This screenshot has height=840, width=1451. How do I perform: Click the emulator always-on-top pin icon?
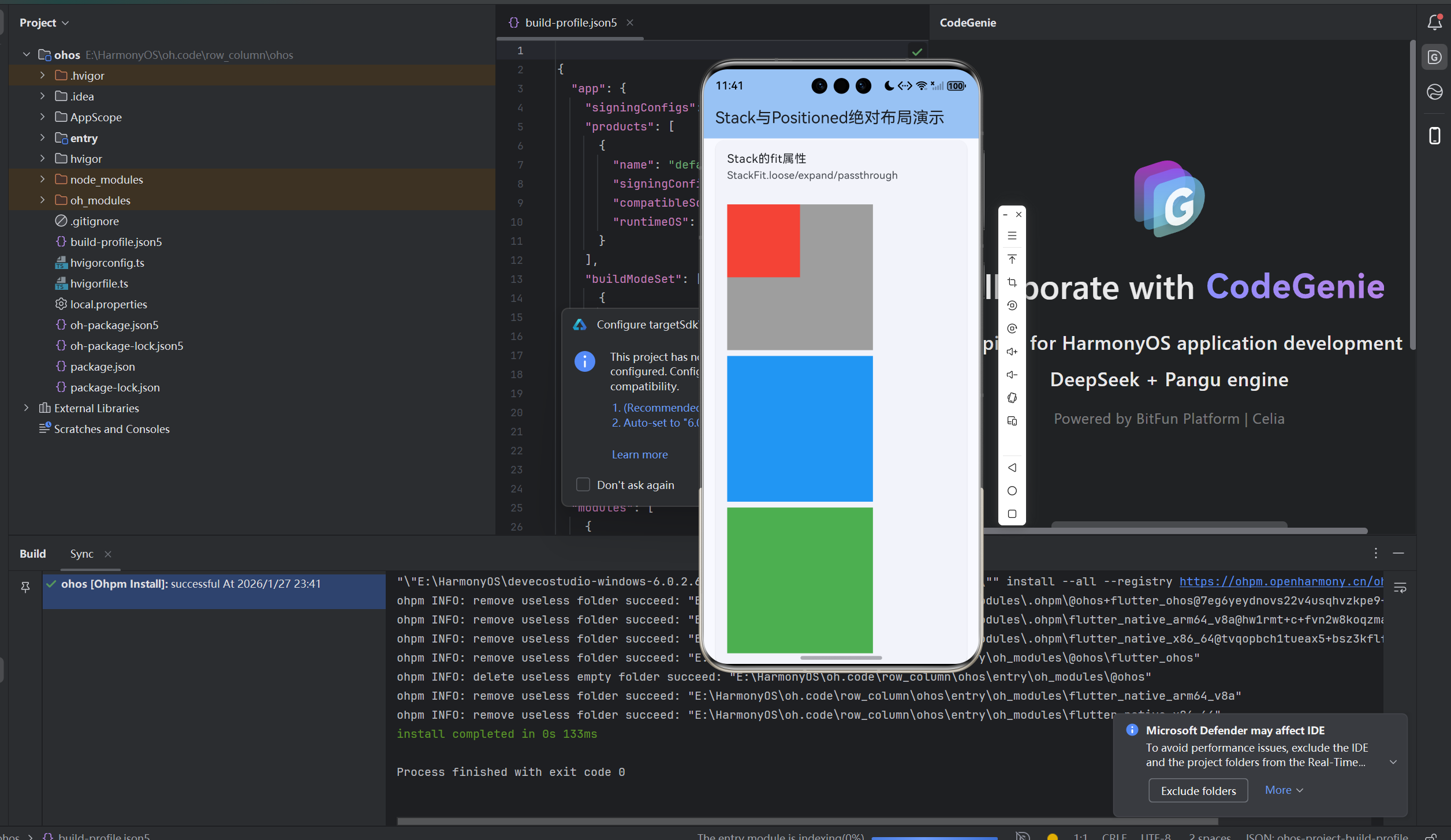tap(1012, 259)
